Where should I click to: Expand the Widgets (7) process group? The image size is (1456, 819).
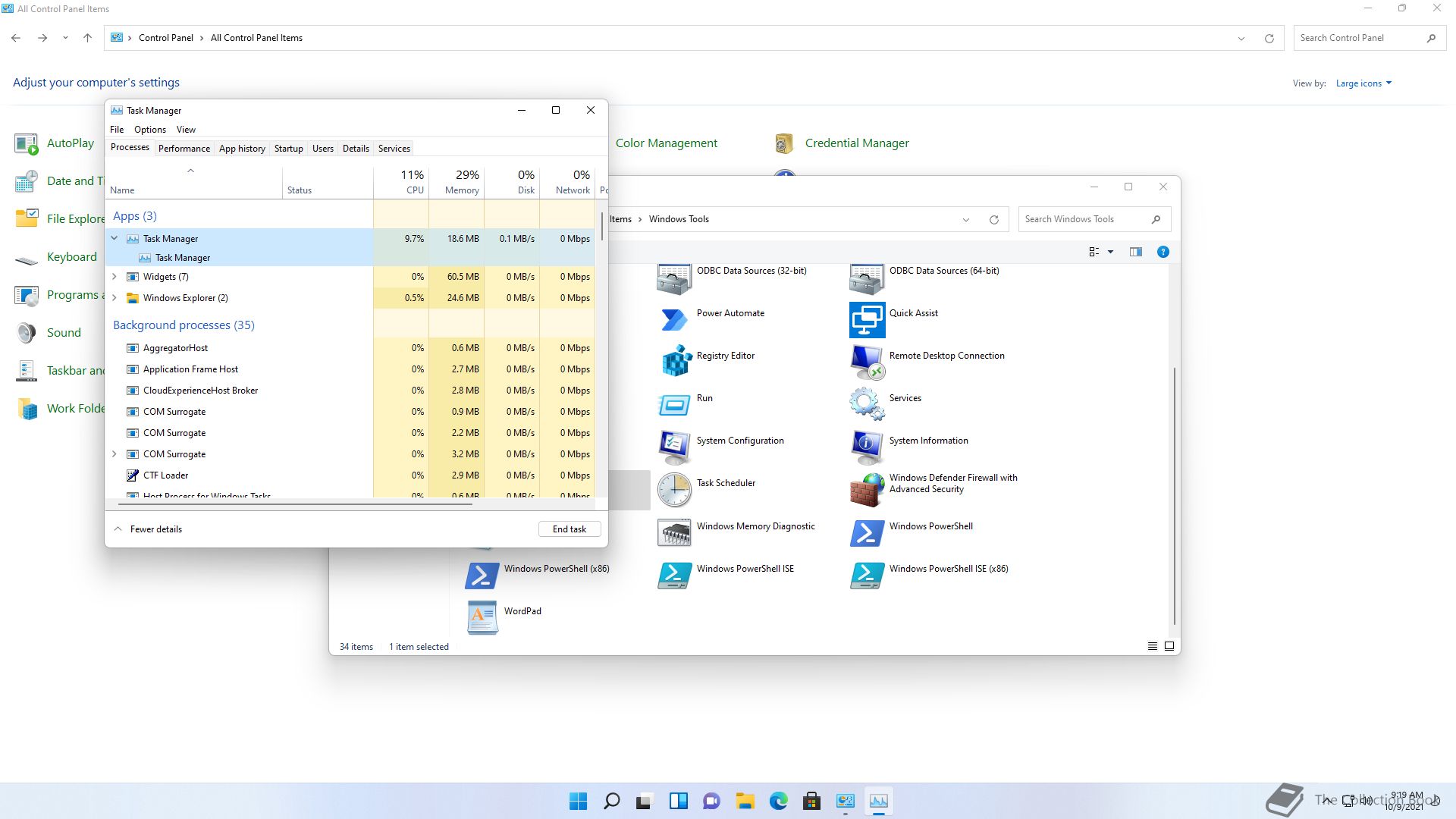click(x=115, y=277)
